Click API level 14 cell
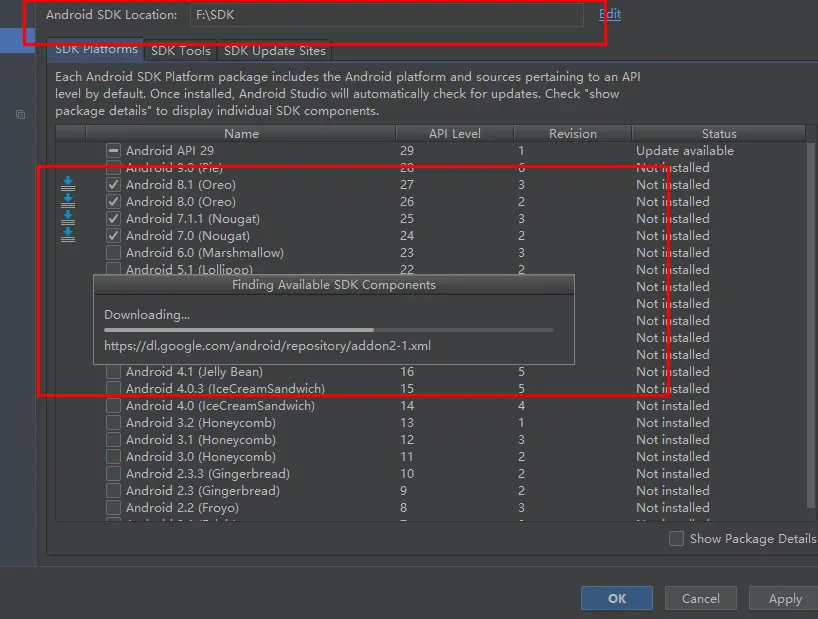Image resolution: width=818 pixels, height=619 pixels. [406, 406]
